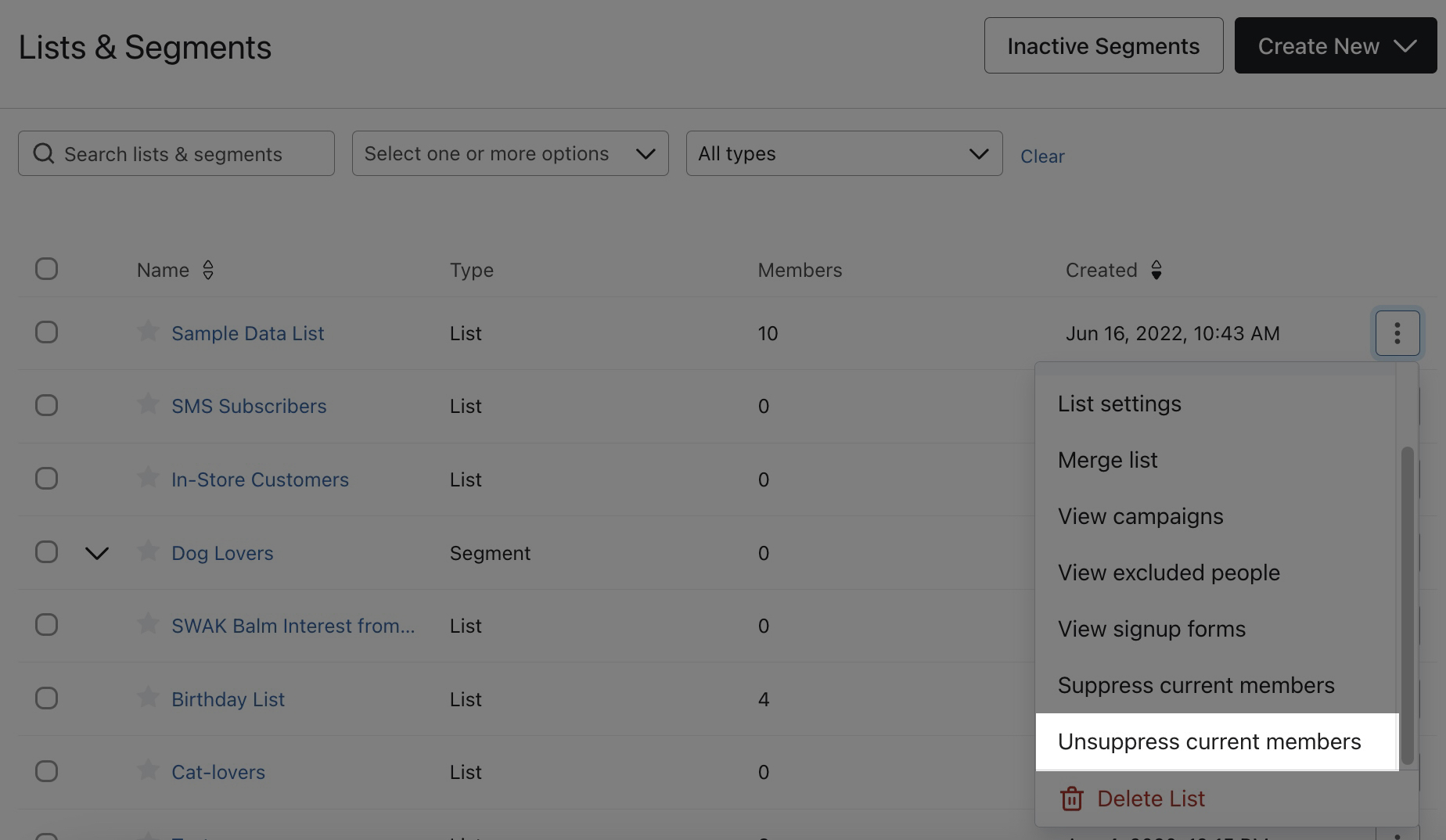This screenshot has height=840, width=1446.
Task: Sort by Created date arrows
Action: [1156, 270]
